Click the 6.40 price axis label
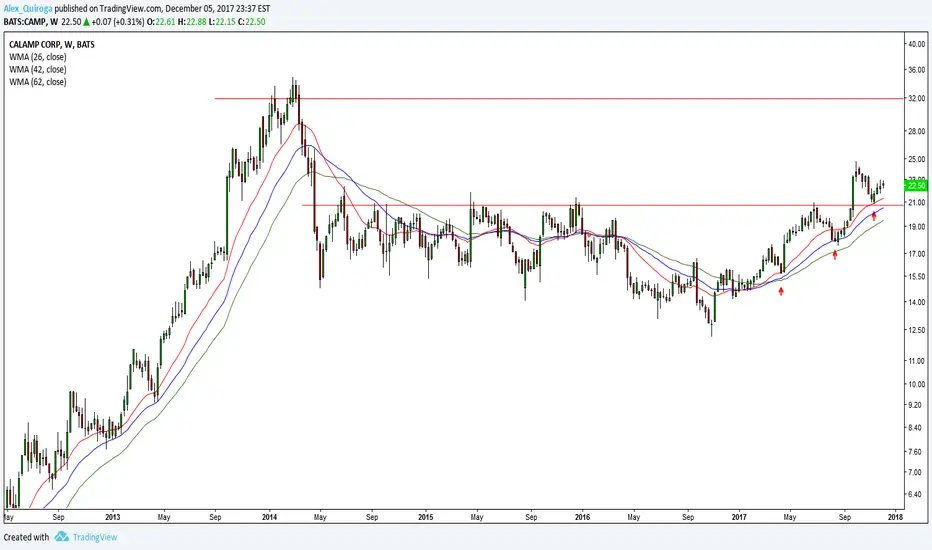This screenshot has height=550, width=932. click(x=915, y=494)
